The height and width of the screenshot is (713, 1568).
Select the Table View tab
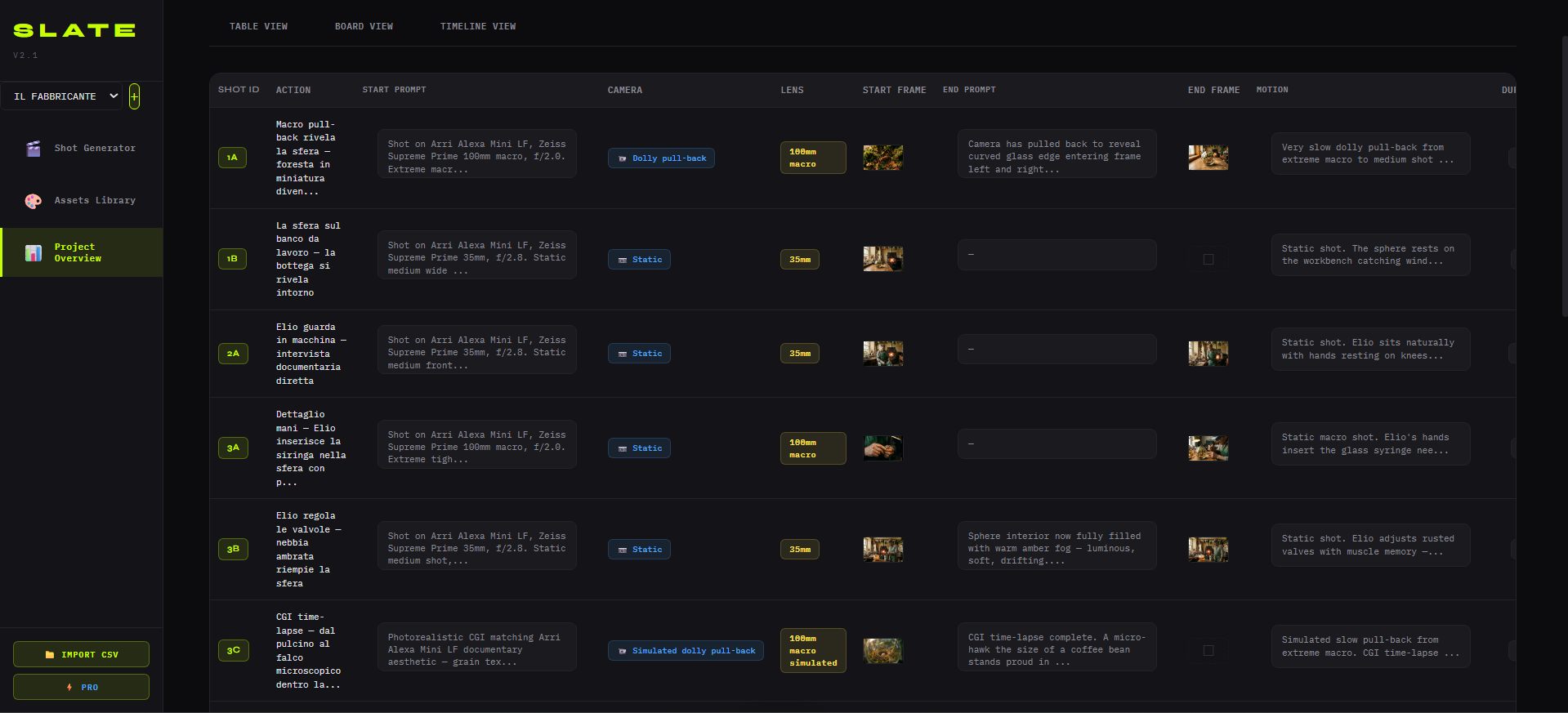coord(258,27)
